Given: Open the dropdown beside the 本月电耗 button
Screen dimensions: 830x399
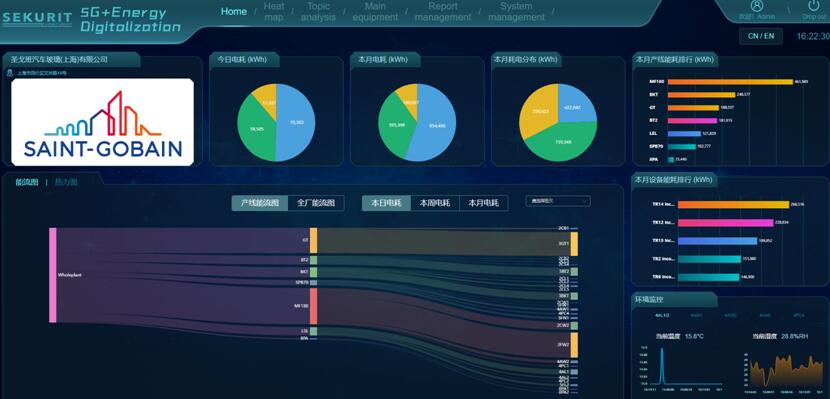Looking at the screenshot, I should coord(558,201).
